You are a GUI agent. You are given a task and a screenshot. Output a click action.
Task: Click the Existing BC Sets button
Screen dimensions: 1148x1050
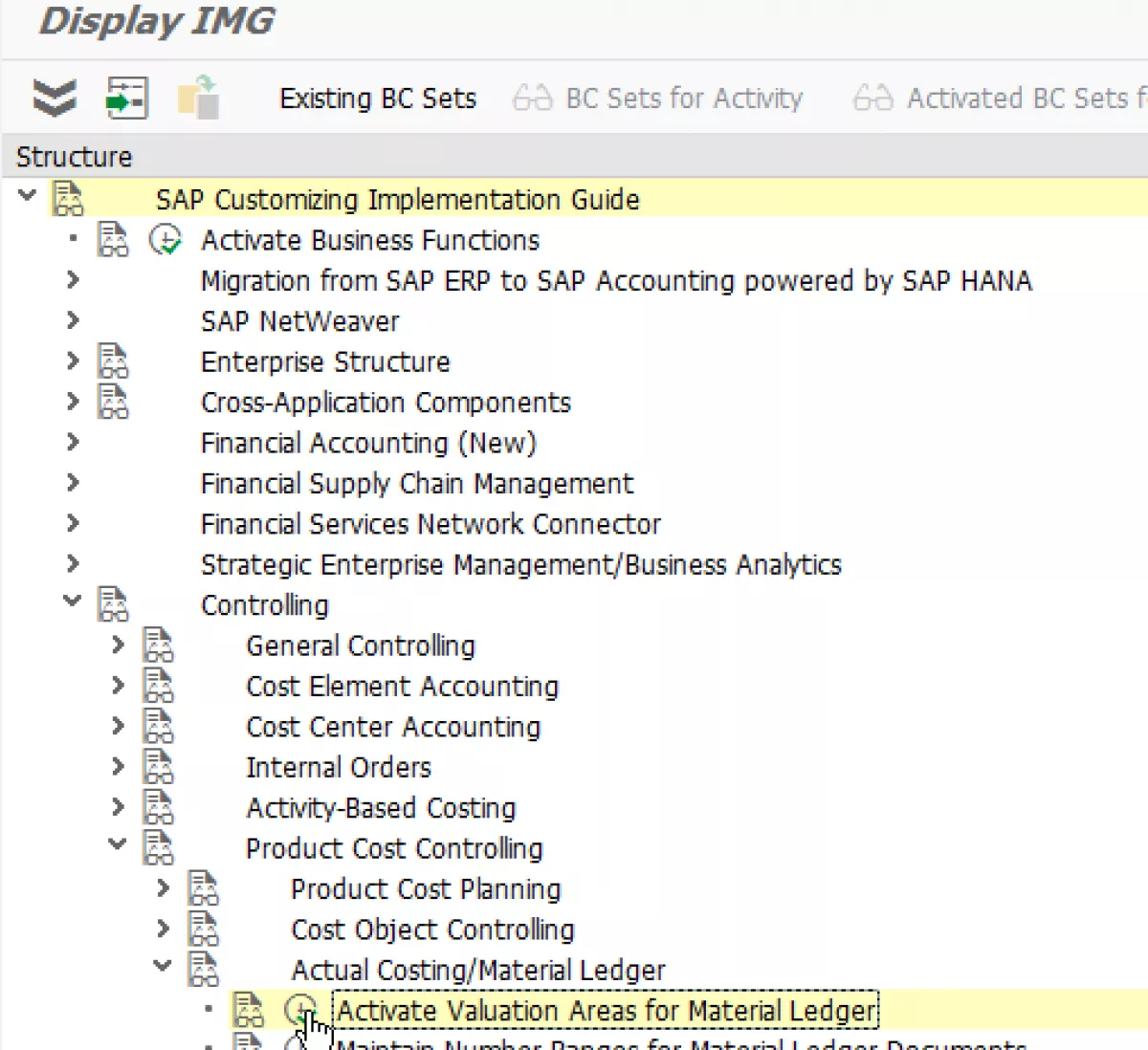click(377, 98)
